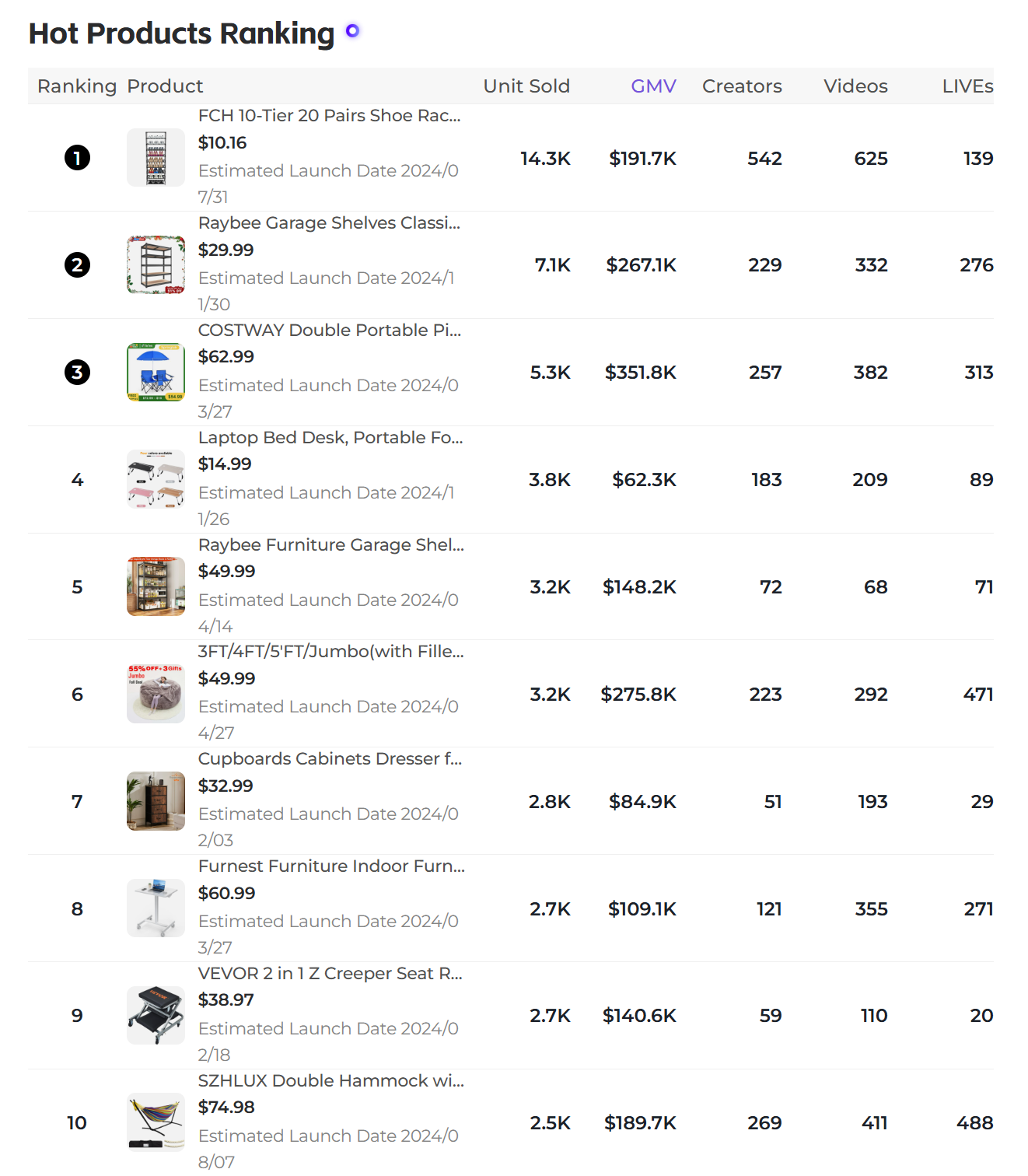The width and height of the screenshot is (1028, 1176).
Task: Click the rank 2 badge icon
Action: pyautogui.click(x=77, y=265)
